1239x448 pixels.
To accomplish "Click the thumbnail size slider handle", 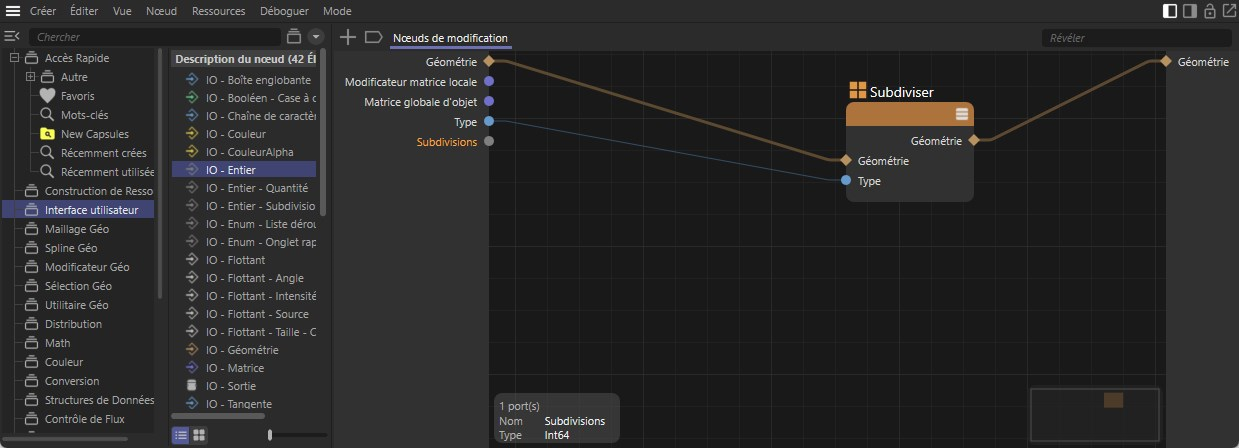I will click(270, 435).
